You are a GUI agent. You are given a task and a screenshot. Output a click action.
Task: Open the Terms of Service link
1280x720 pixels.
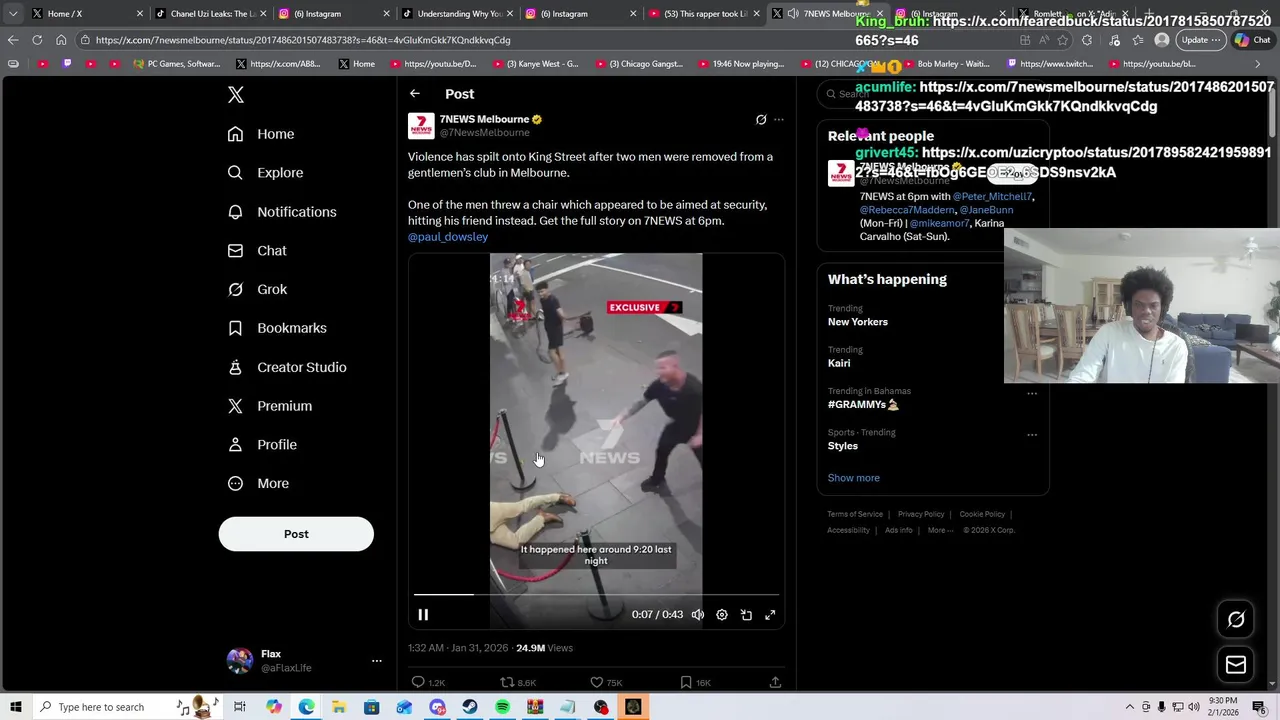855,514
